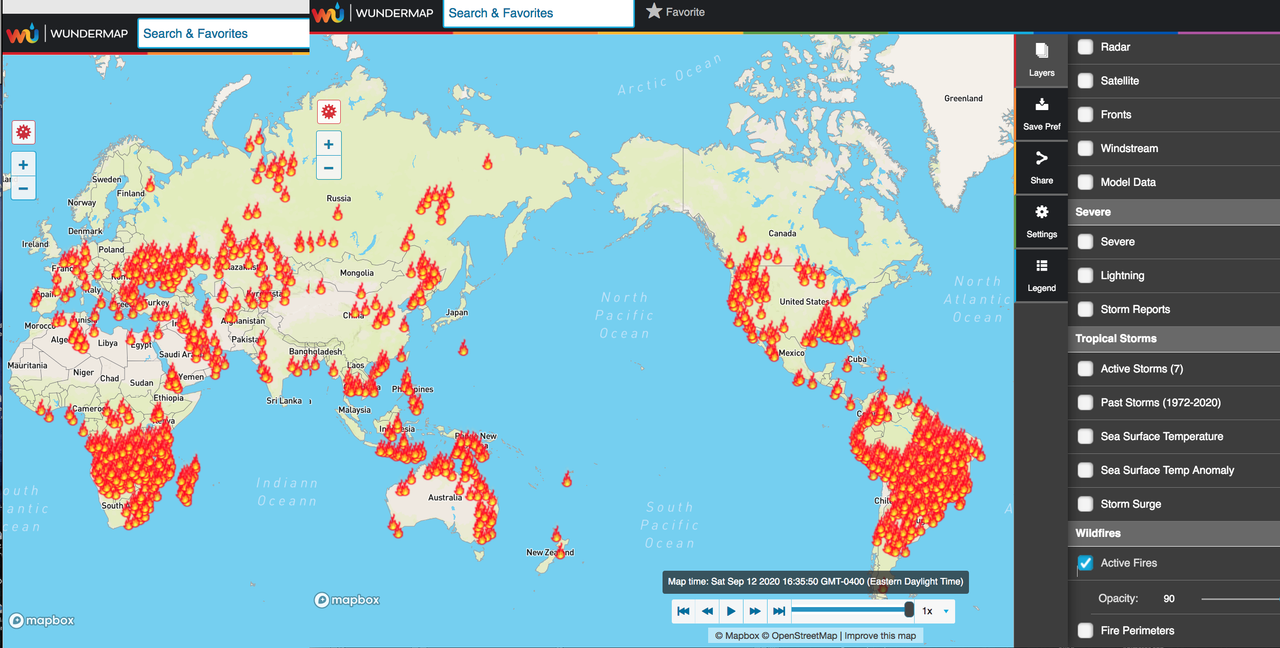The image size is (1280, 648).
Task: Click the main window Search & Favorites field
Action: click(x=538, y=13)
